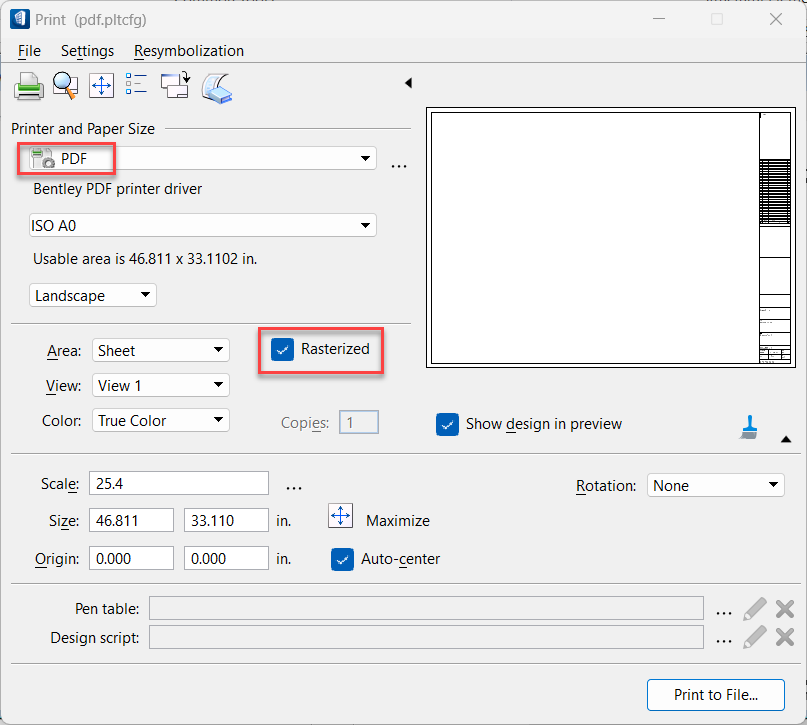Open the Settings menu

pos(87,51)
